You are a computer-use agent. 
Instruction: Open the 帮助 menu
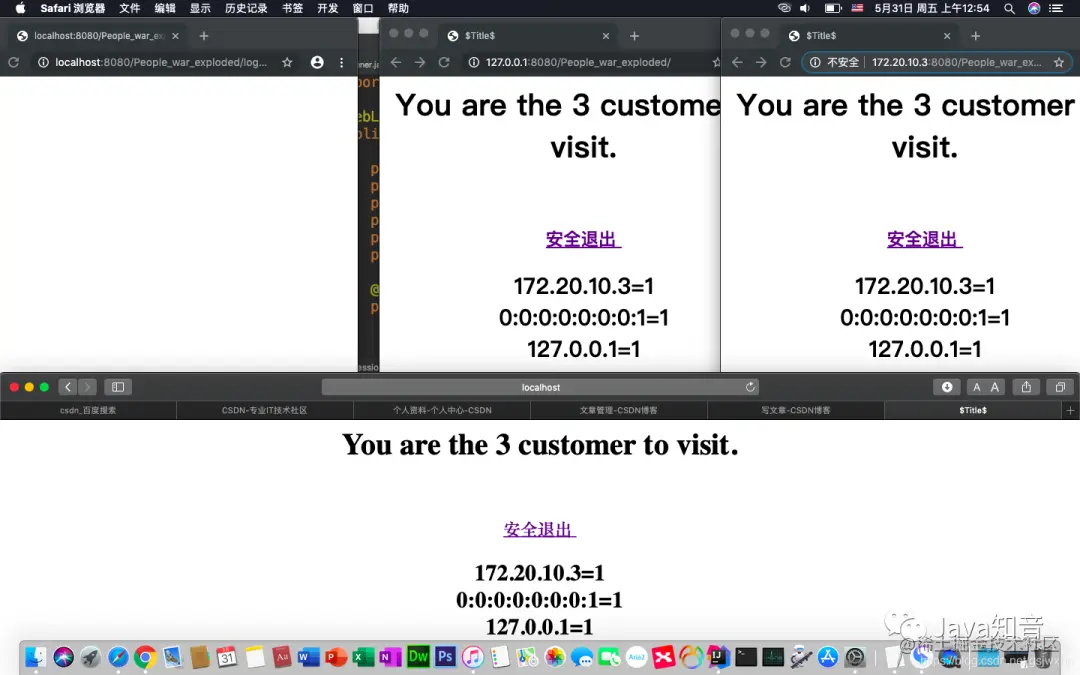[398, 8]
